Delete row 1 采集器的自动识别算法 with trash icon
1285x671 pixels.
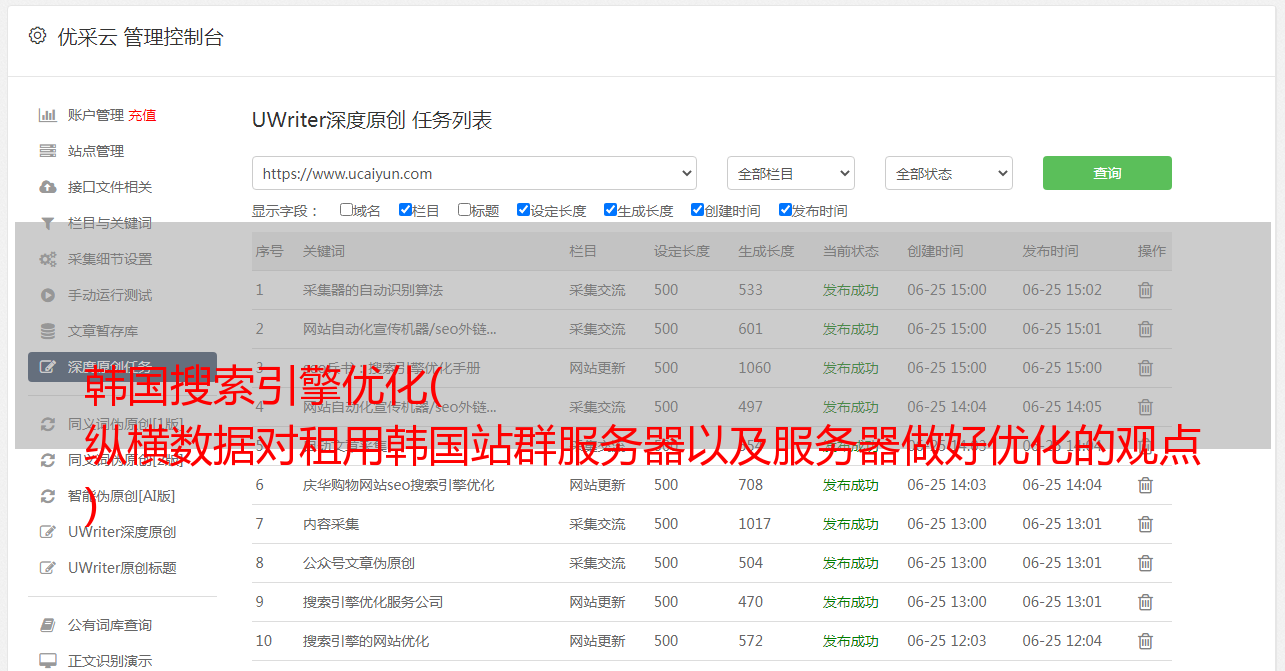1145,290
